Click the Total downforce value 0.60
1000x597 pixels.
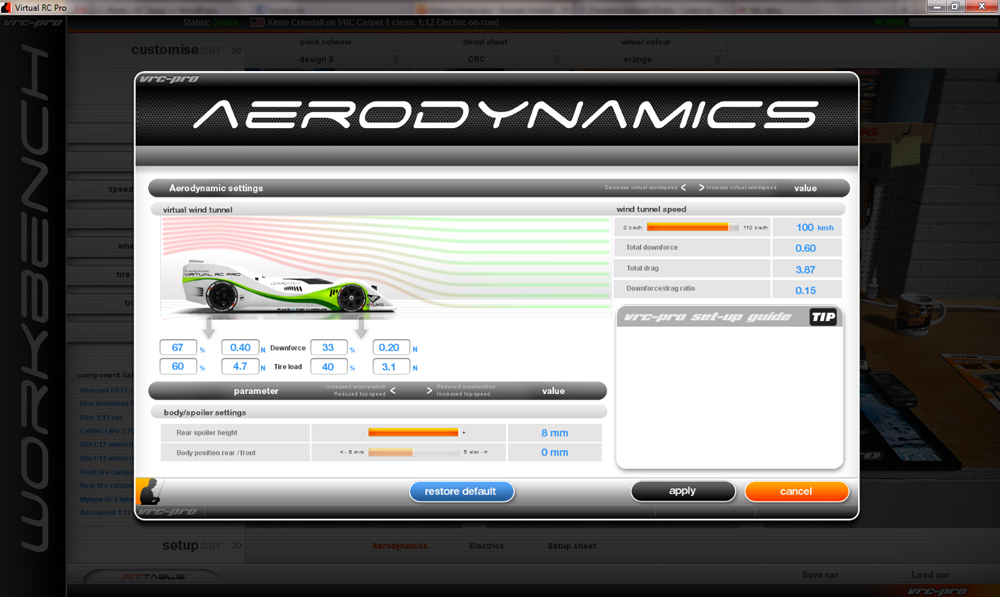[x=805, y=248]
